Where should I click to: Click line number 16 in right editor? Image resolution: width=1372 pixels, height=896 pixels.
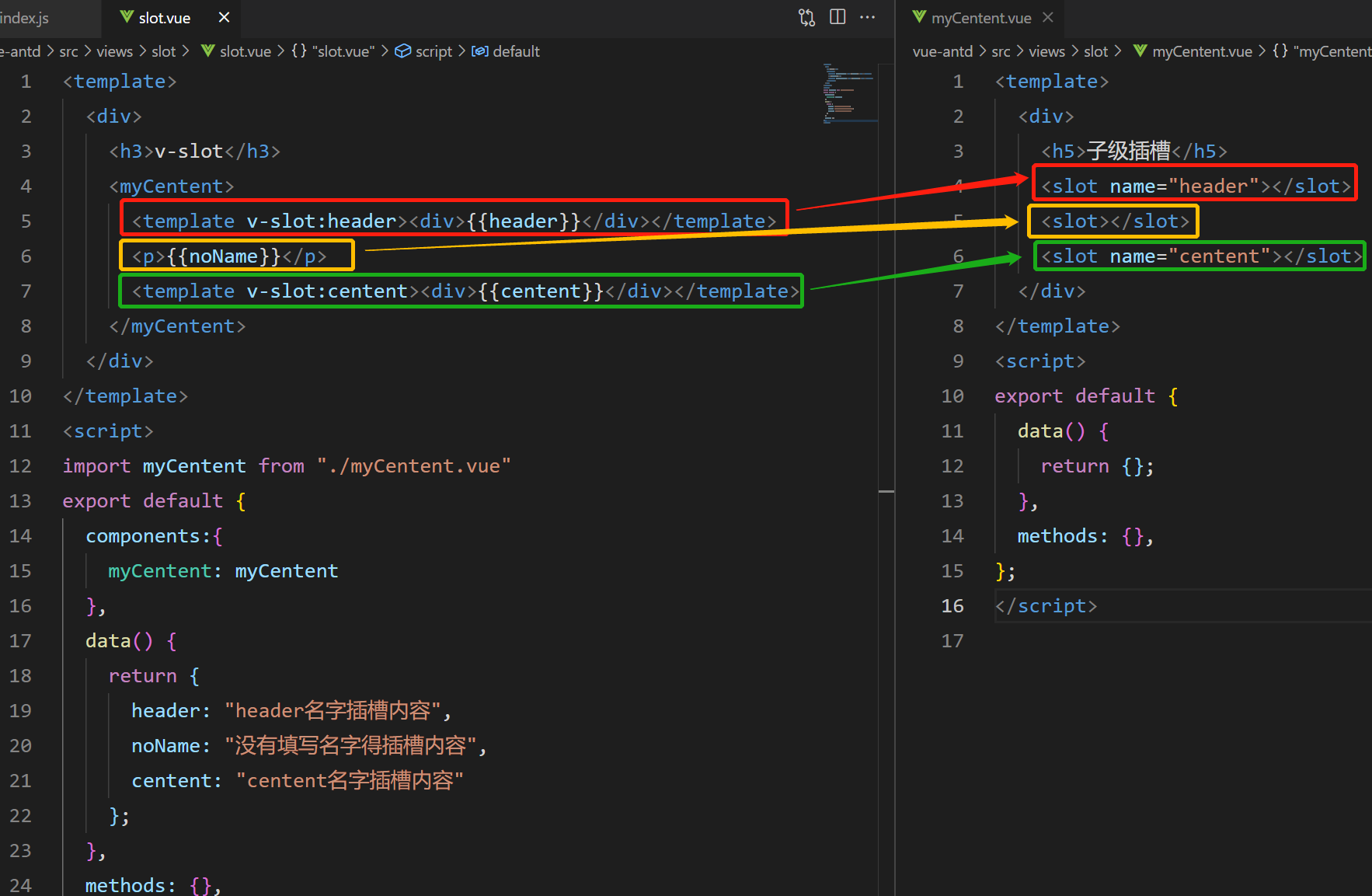(952, 606)
